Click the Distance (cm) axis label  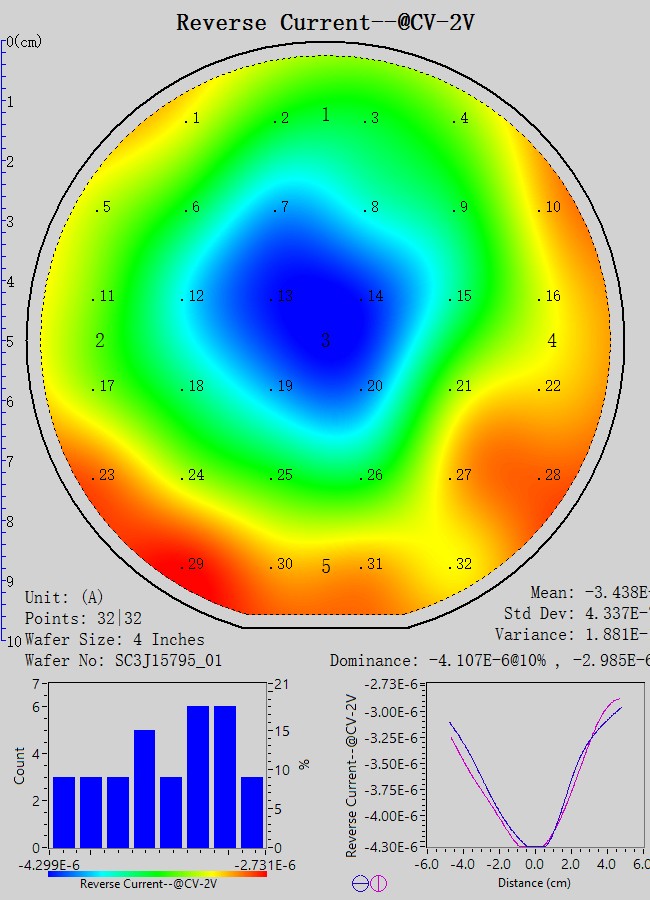tap(534, 883)
